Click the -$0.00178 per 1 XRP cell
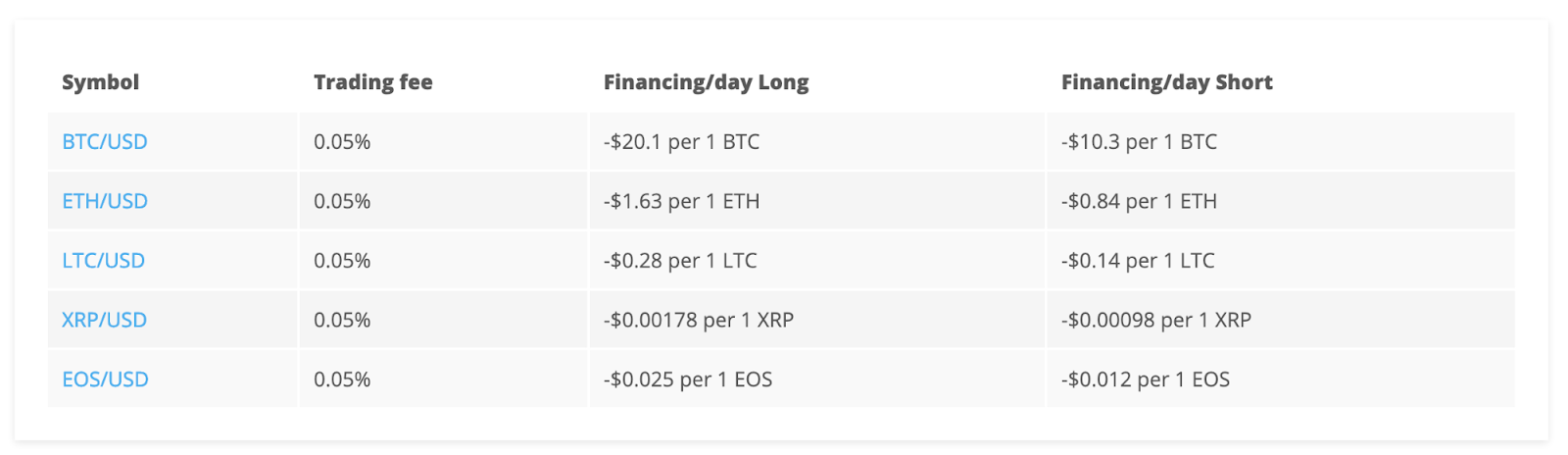 (698, 320)
